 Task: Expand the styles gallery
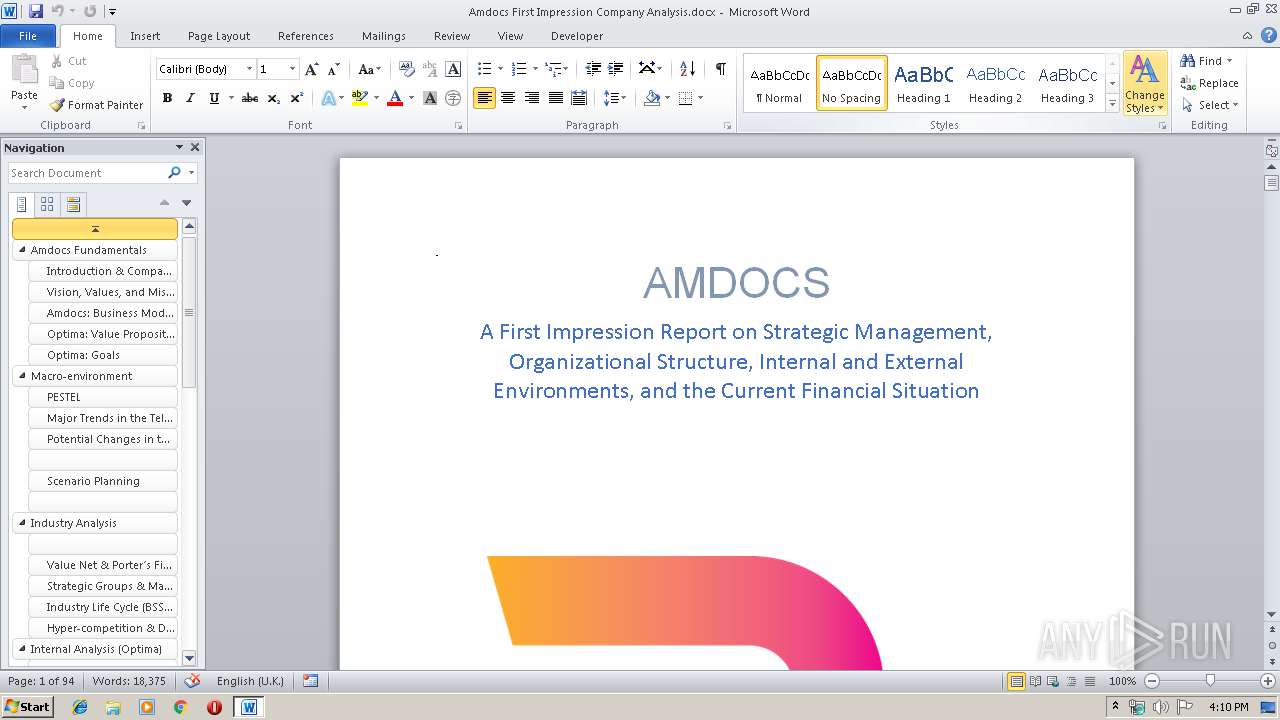(x=1112, y=104)
